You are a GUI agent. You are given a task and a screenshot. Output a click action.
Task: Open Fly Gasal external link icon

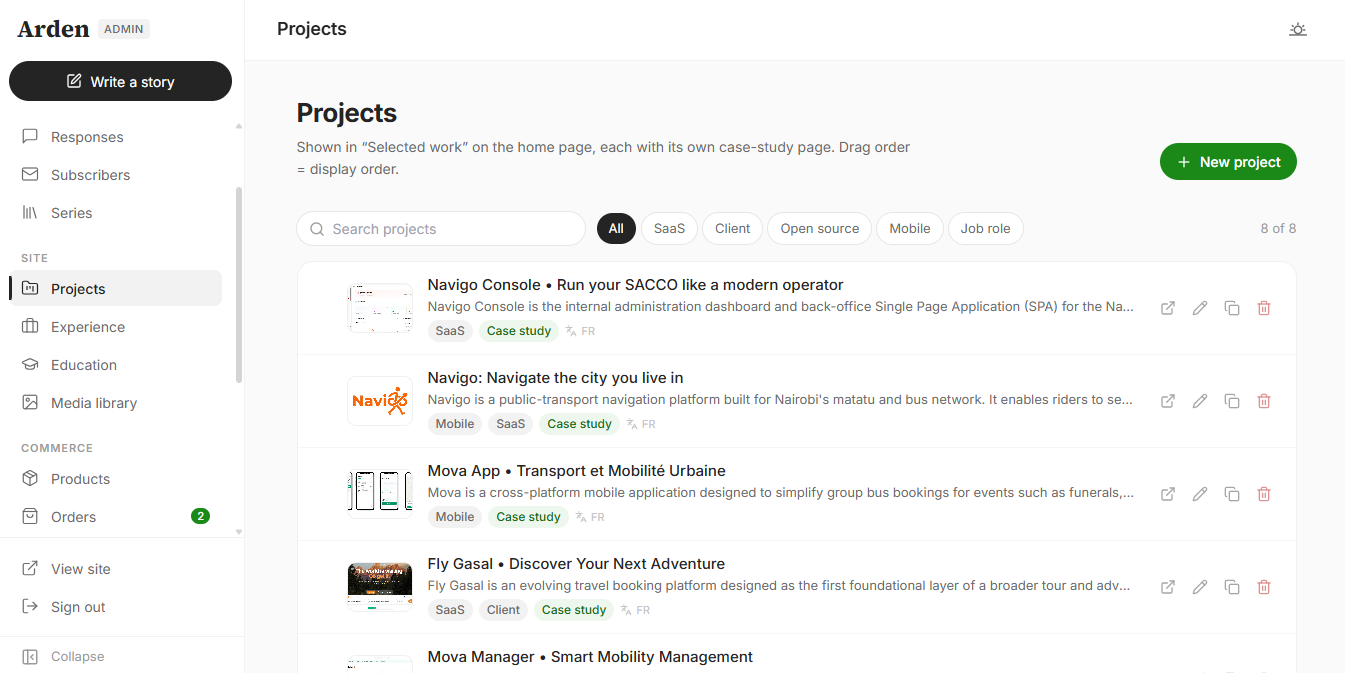click(x=1168, y=587)
